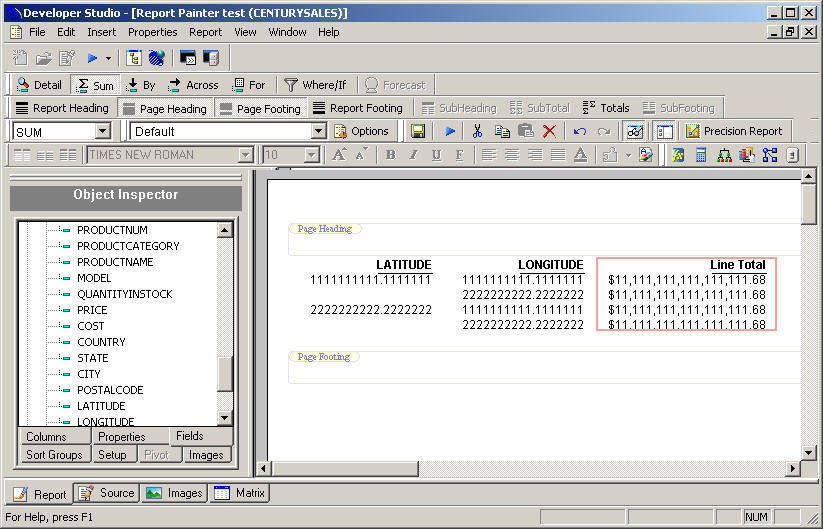Click the Object Inspector scrollbar down arrow
823x529 pixels.
(225, 418)
